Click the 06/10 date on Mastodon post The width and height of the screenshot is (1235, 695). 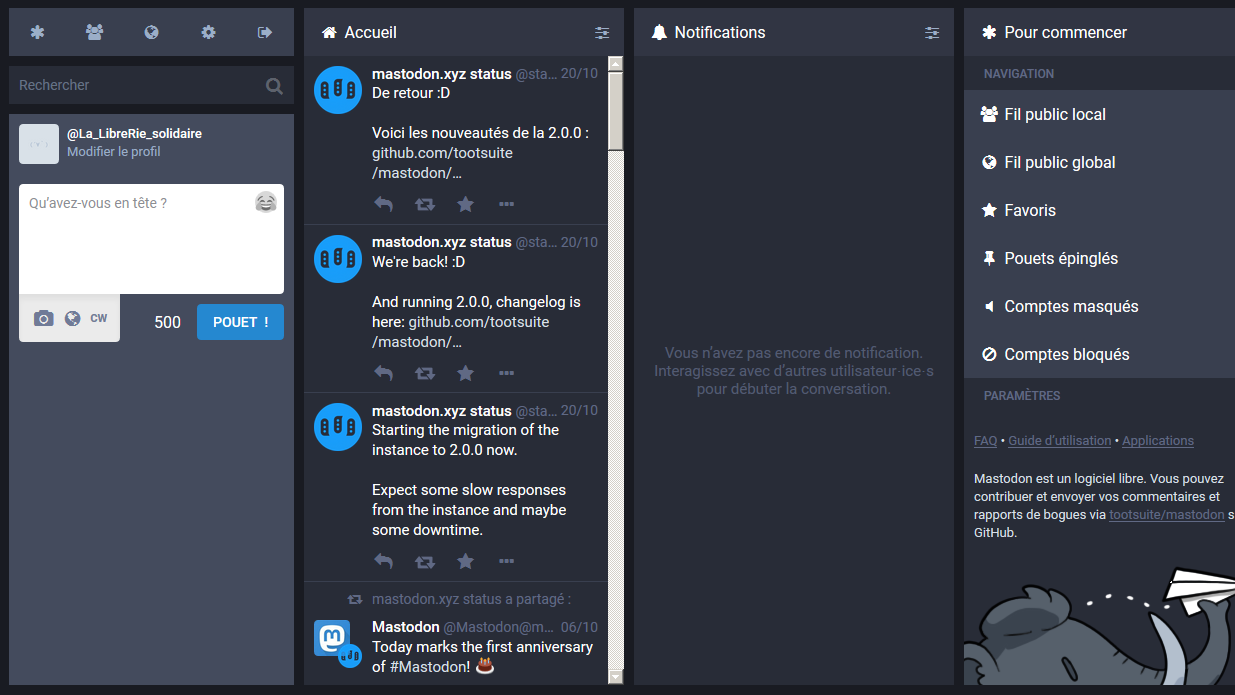pyautogui.click(x=579, y=627)
